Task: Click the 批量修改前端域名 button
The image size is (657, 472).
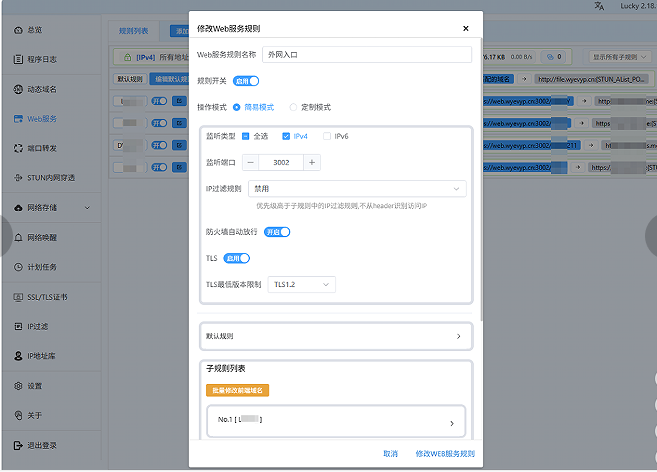Action: pos(237,389)
